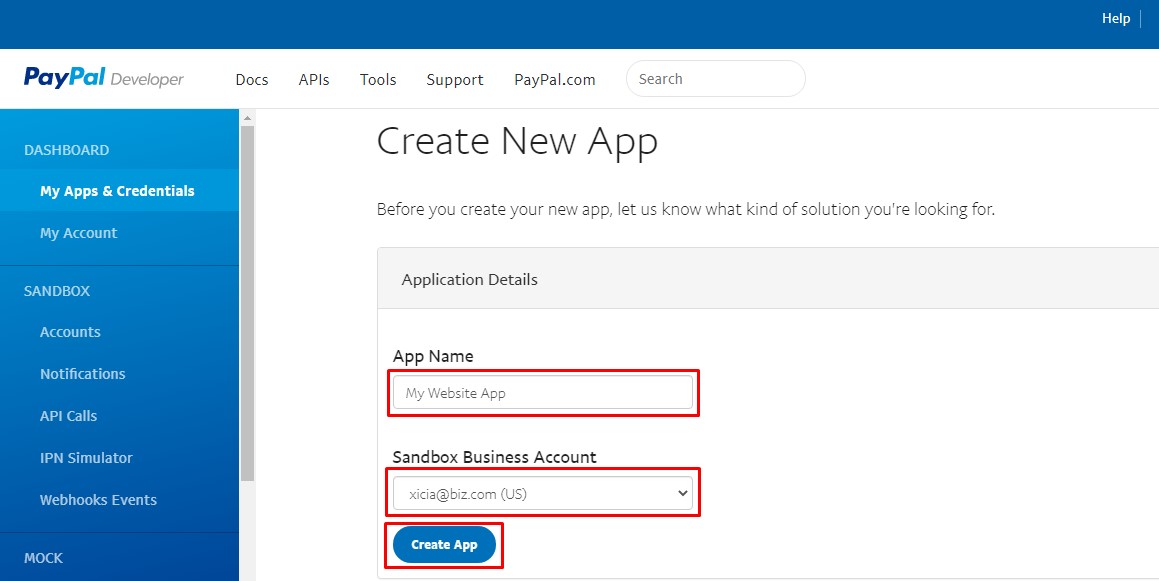
Task: Open Webhooks Events page
Action: click(98, 500)
